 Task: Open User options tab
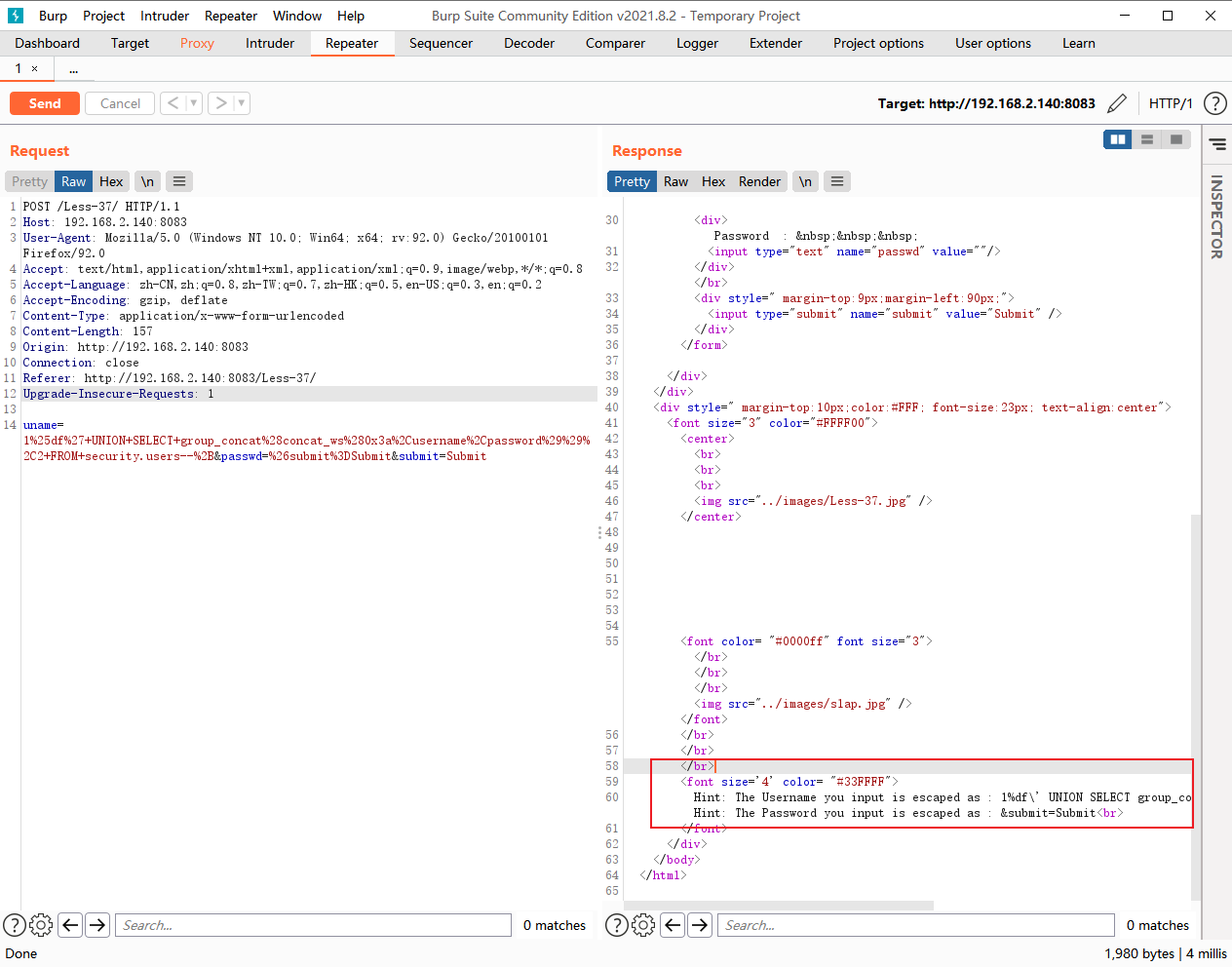click(x=993, y=43)
